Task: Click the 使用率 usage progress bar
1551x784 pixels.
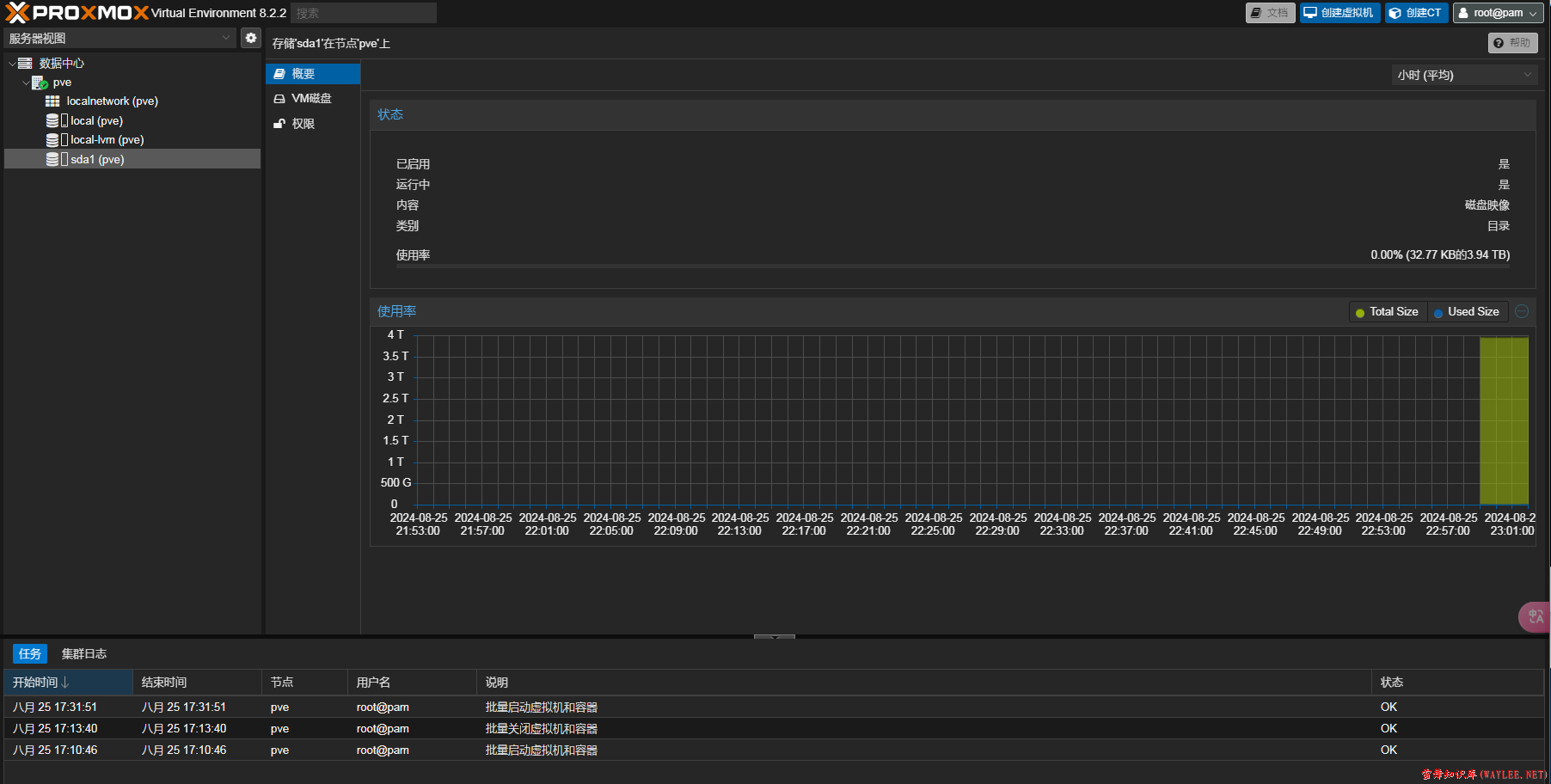Action: click(953, 266)
